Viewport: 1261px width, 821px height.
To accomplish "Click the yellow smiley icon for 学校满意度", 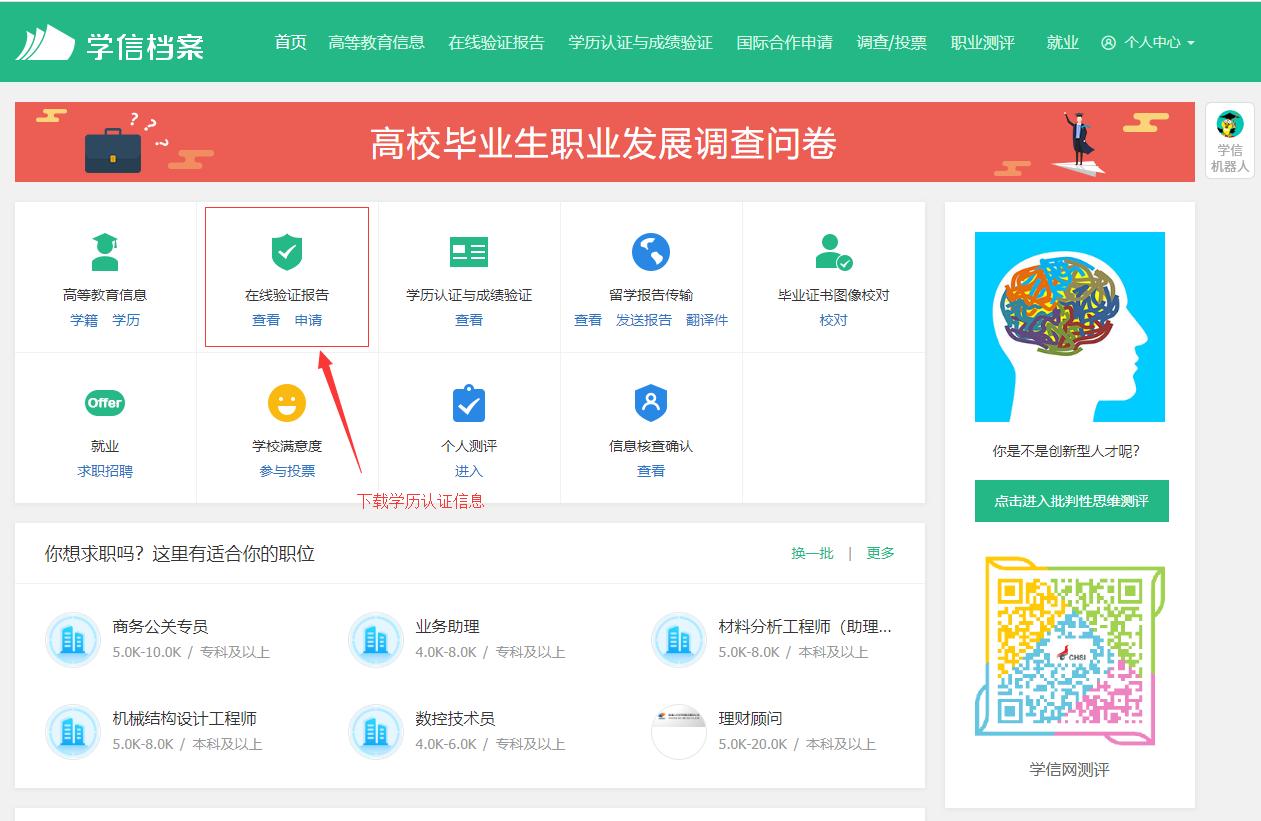I will (x=287, y=402).
